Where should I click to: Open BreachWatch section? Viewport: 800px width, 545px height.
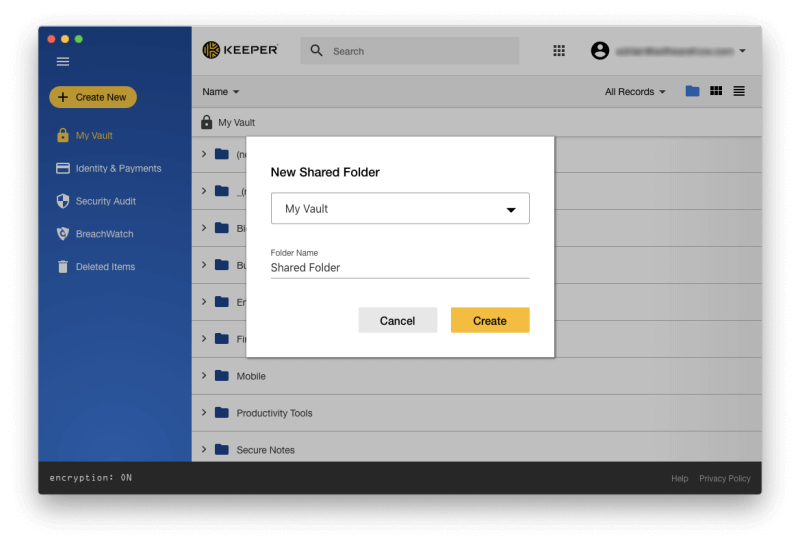105,234
